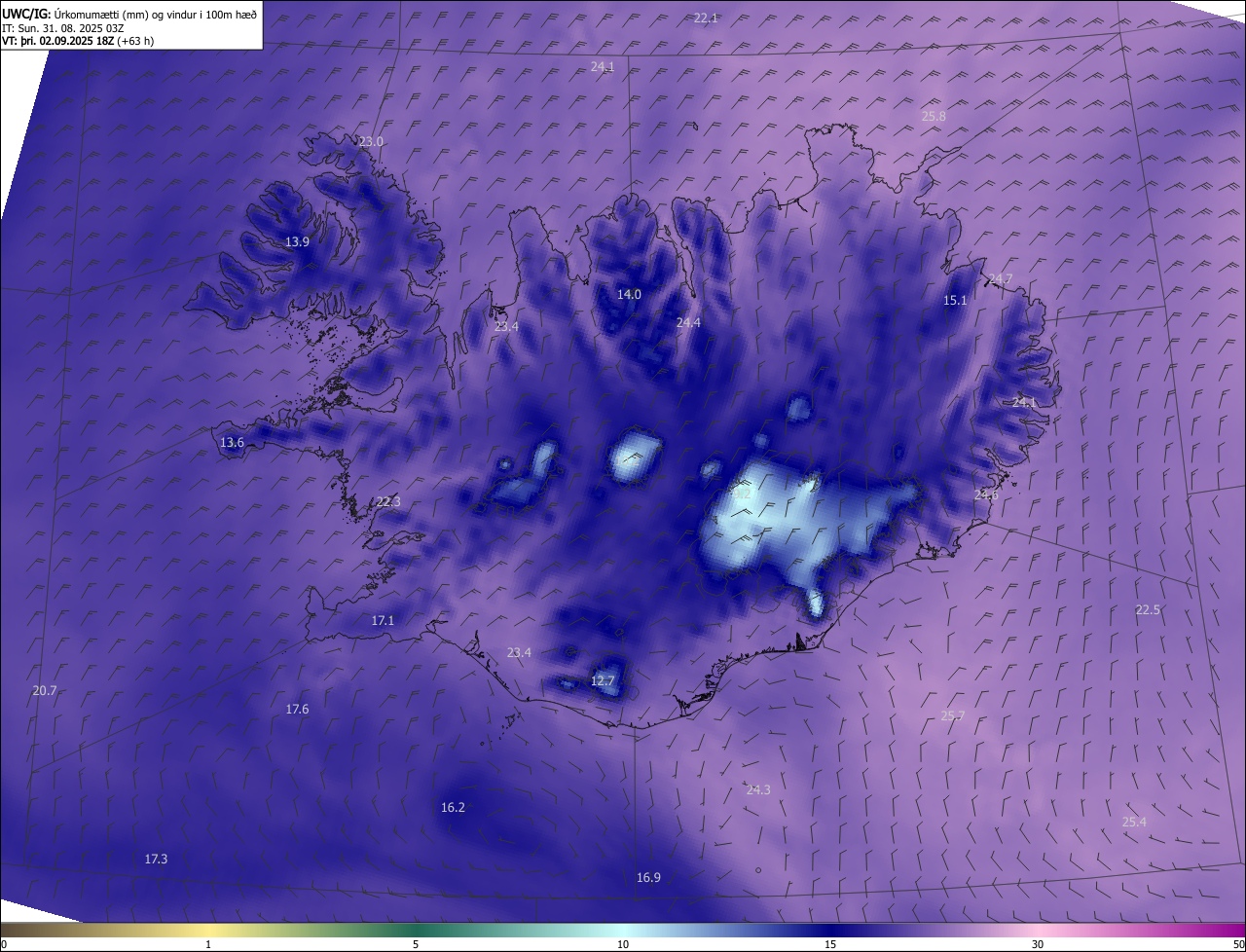The width and height of the screenshot is (1246, 952).
Task: Click the map value 24.4
Action: point(688,322)
